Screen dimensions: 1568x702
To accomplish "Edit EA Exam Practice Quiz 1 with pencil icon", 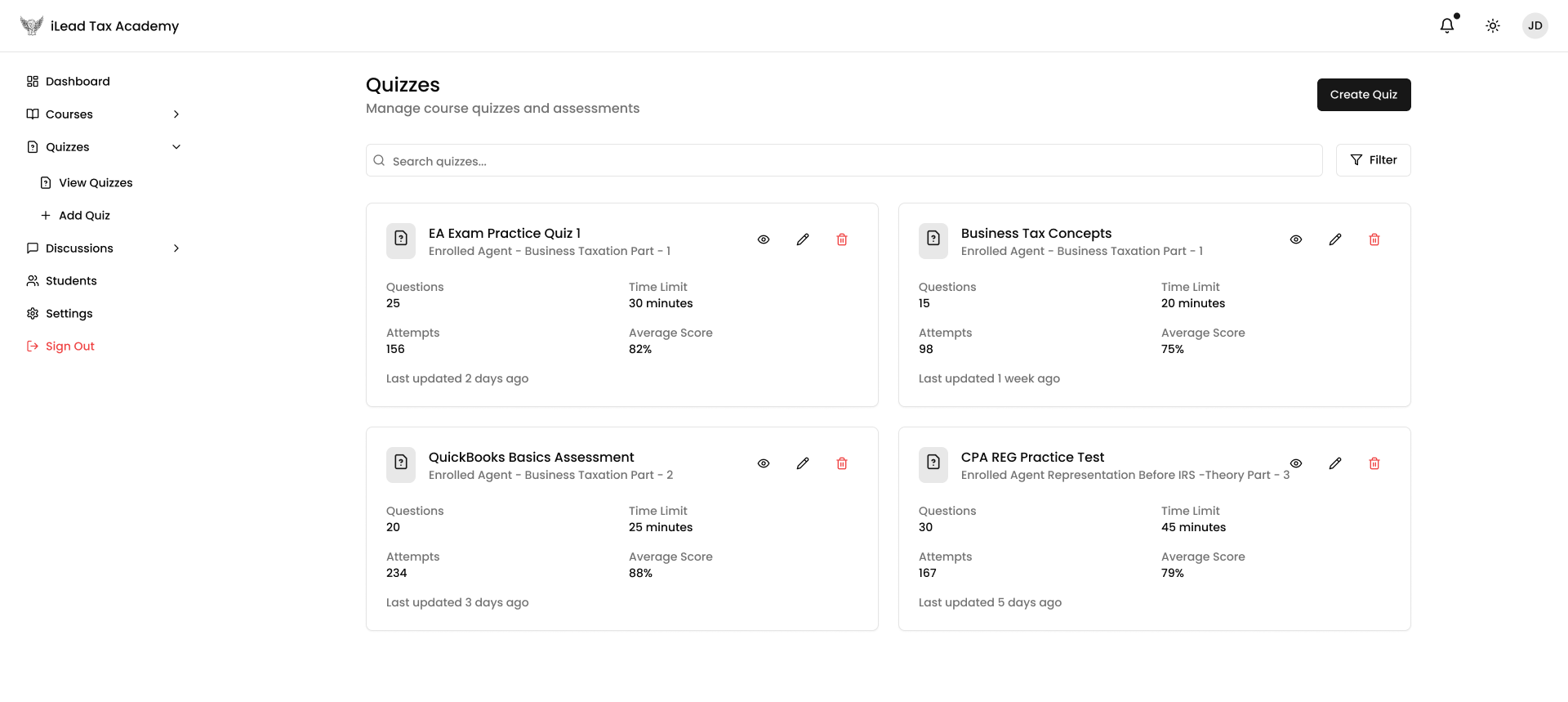I will pyautogui.click(x=802, y=239).
